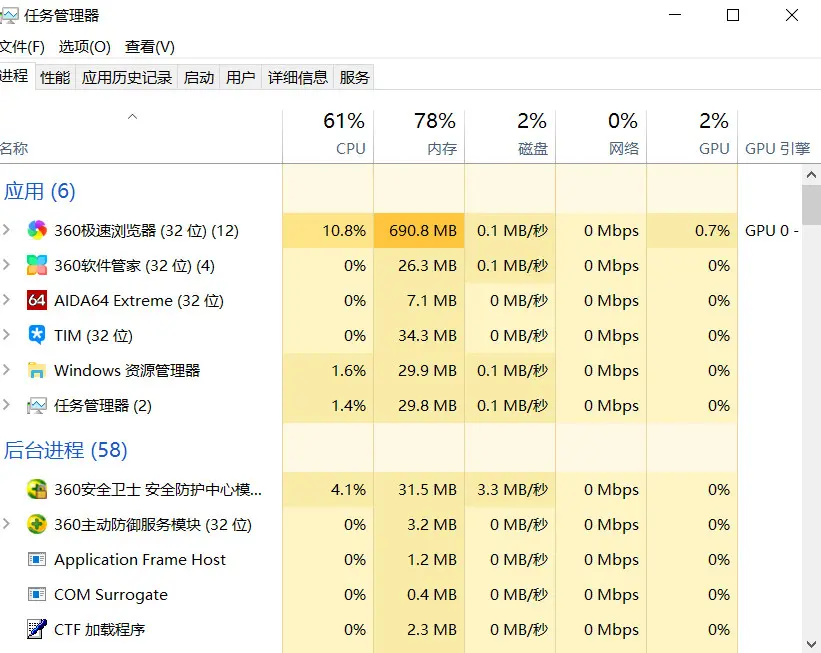Screen dimensions: 821x653
Task: Click the TIM star icon
Action: pos(37,335)
